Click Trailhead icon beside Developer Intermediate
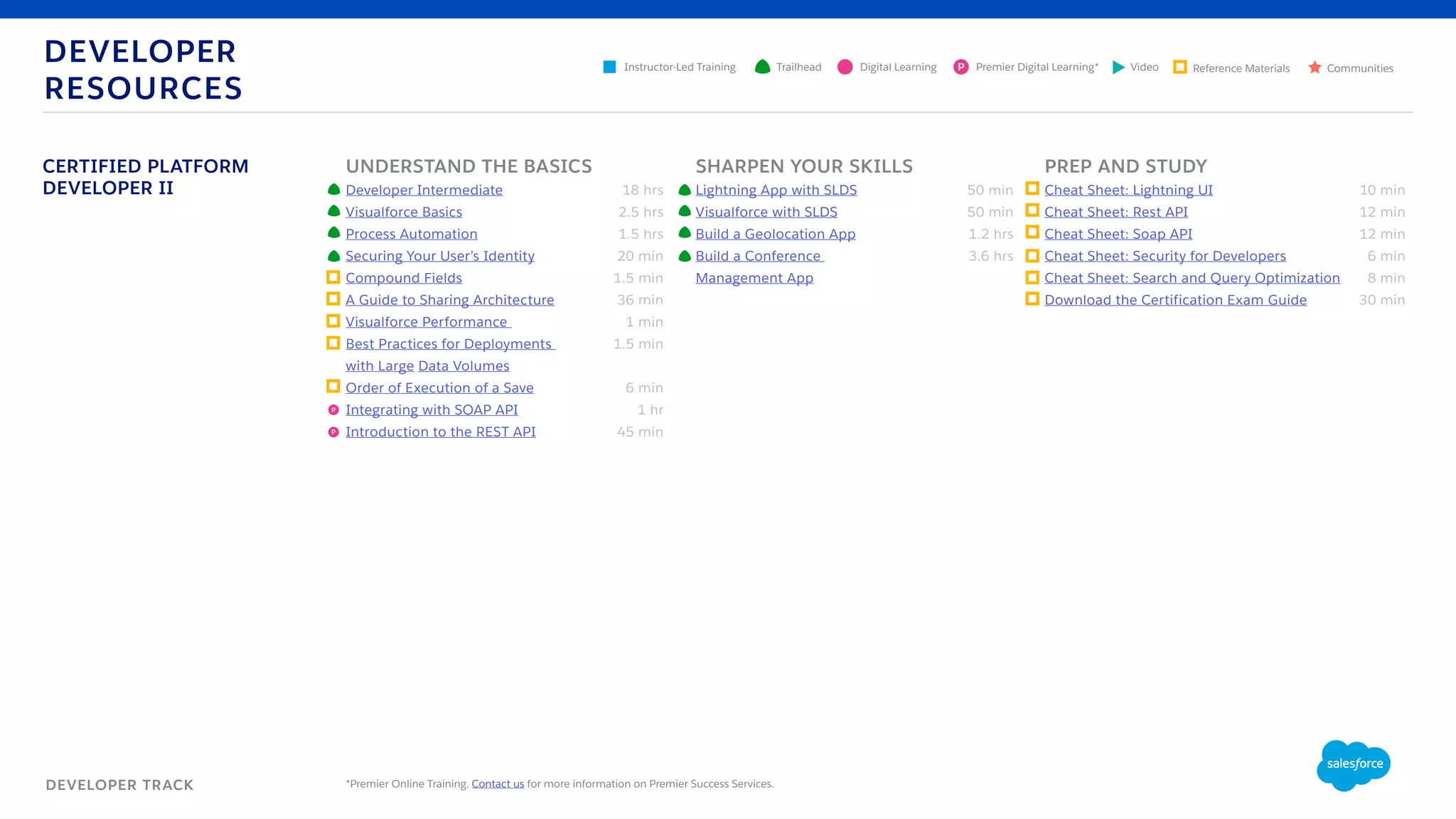1456x819 pixels. [x=333, y=189]
